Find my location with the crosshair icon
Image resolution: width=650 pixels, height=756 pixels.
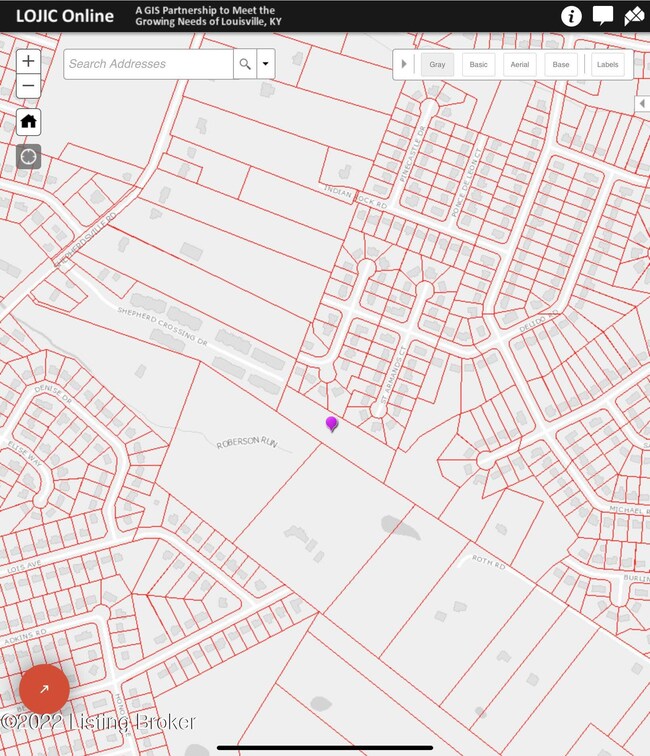pyautogui.click(x=28, y=157)
